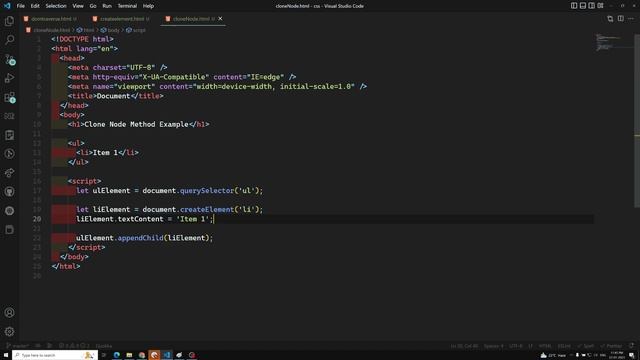
Task: Open the Help menu
Action: point(148,6)
